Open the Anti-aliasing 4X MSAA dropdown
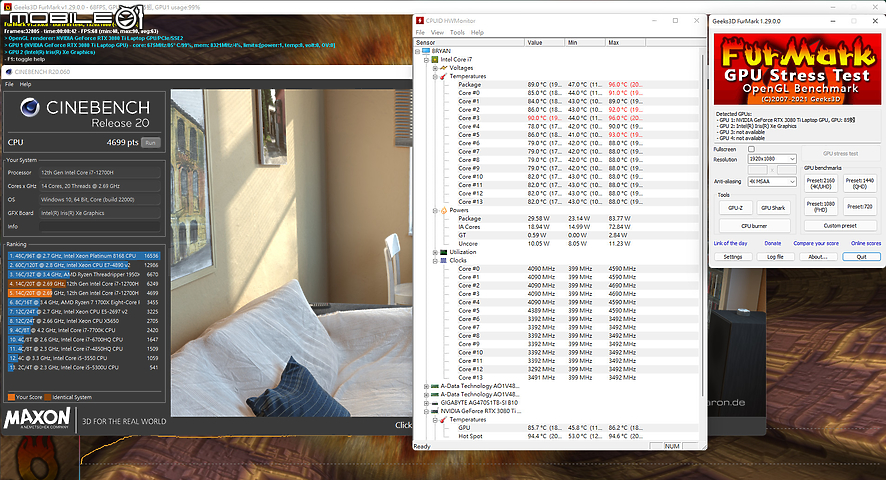Image resolution: width=886 pixels, height=480 pixels. click(x=772, y=181)
